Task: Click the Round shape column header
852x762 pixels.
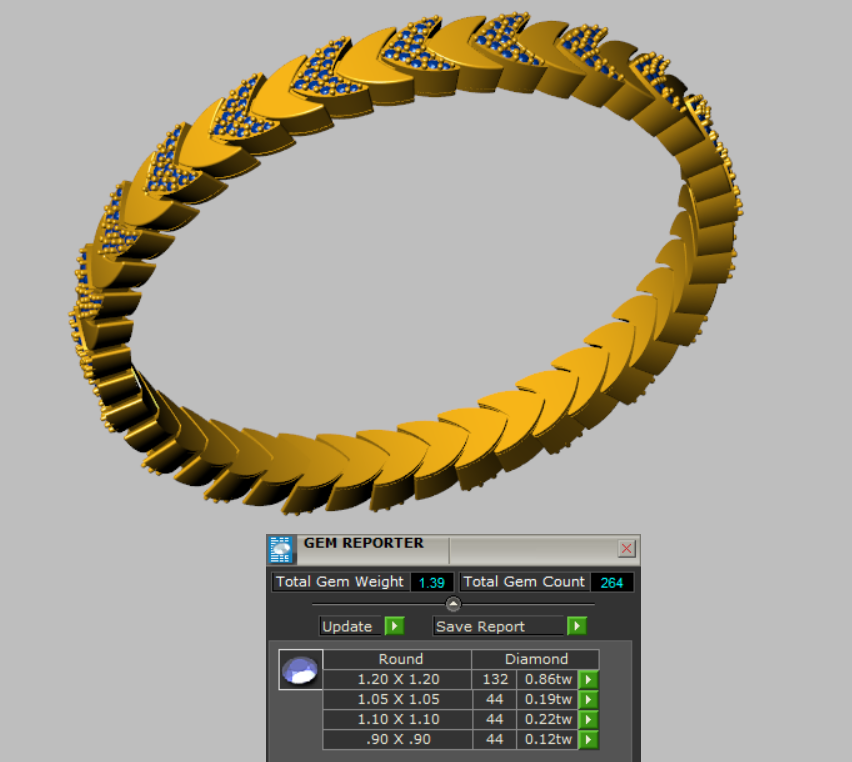Action: coord(400,659)
